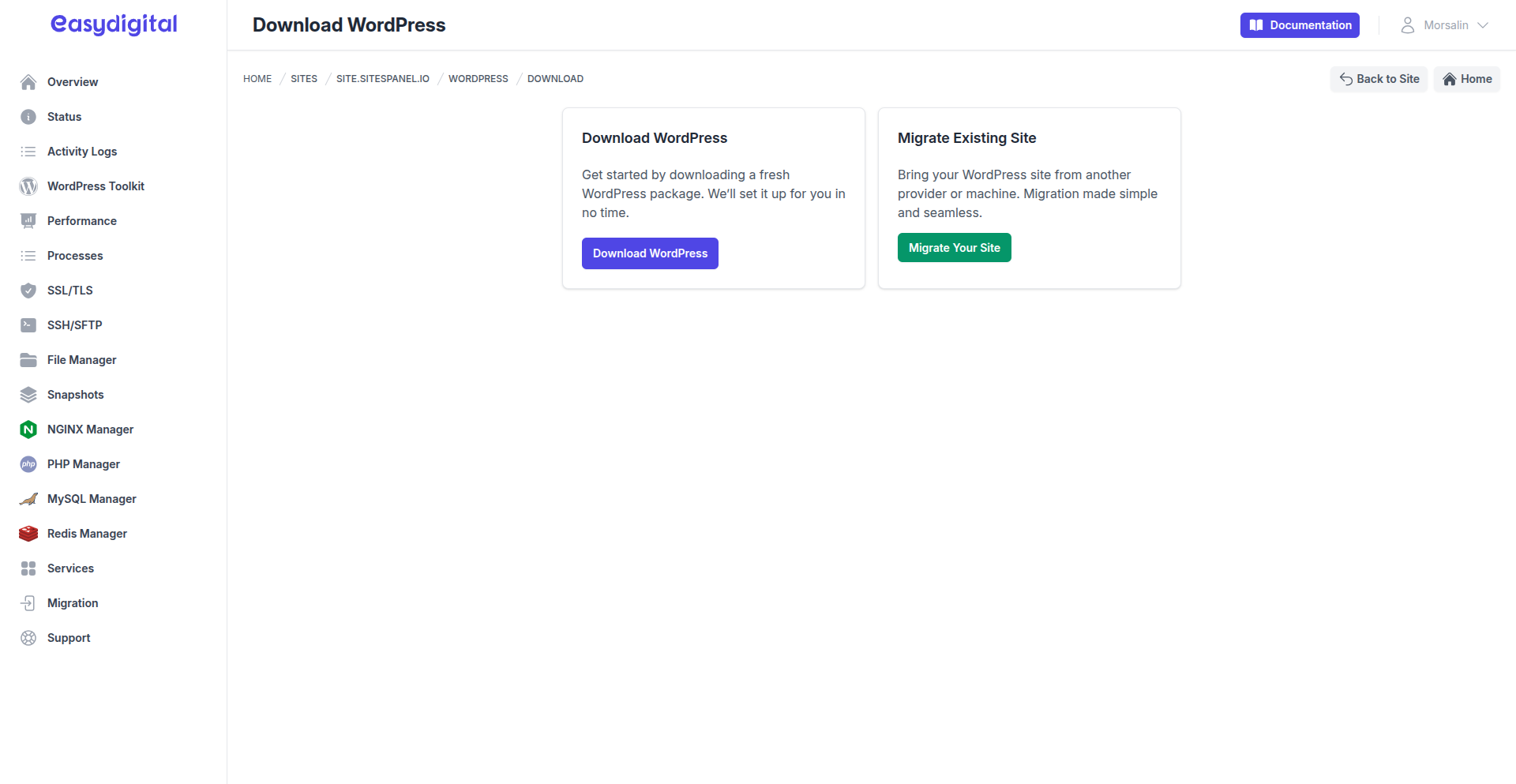
Task: Open the PHP Manager icon
Action: pos(28,463)
